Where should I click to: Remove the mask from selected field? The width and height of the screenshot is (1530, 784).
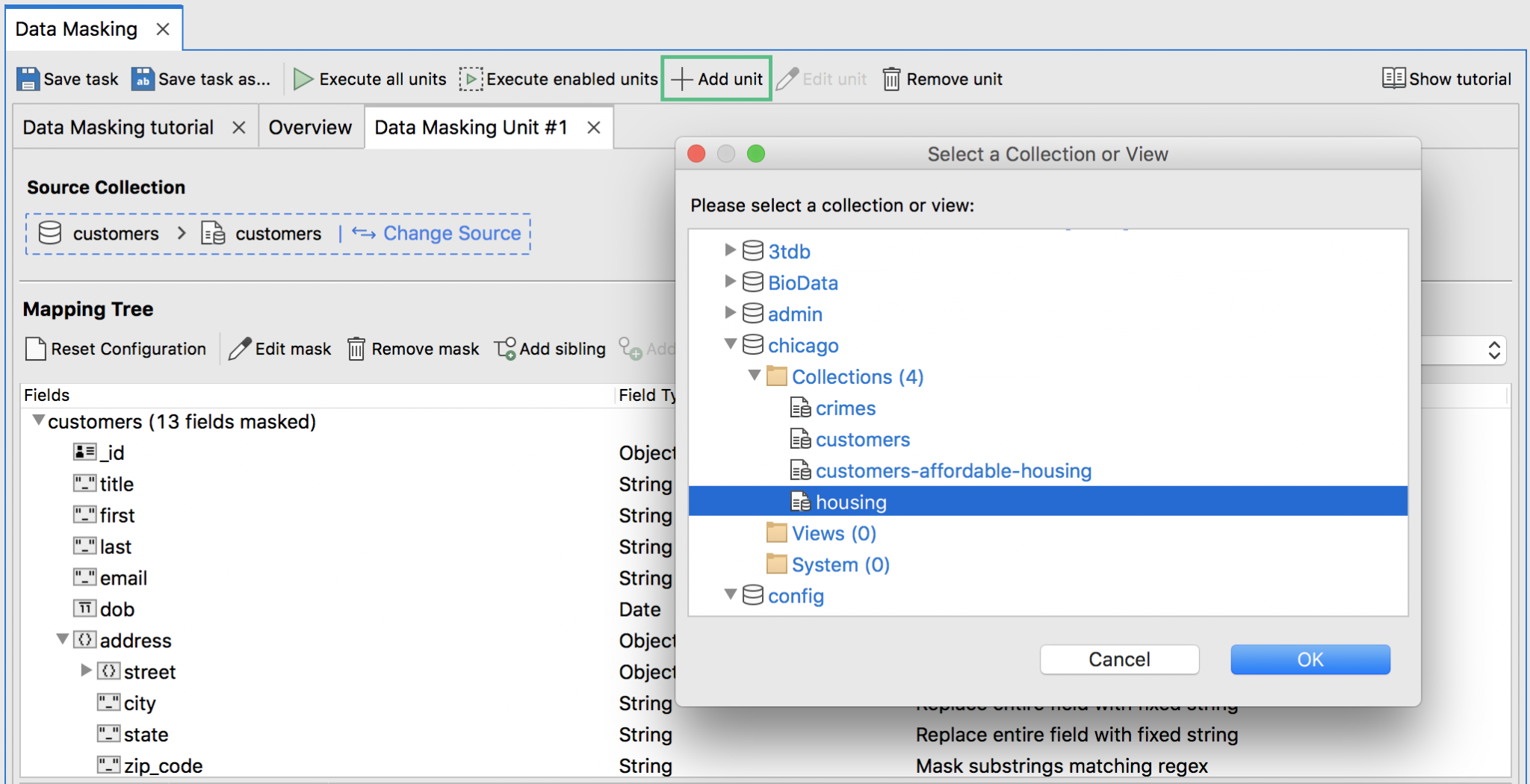412,348
